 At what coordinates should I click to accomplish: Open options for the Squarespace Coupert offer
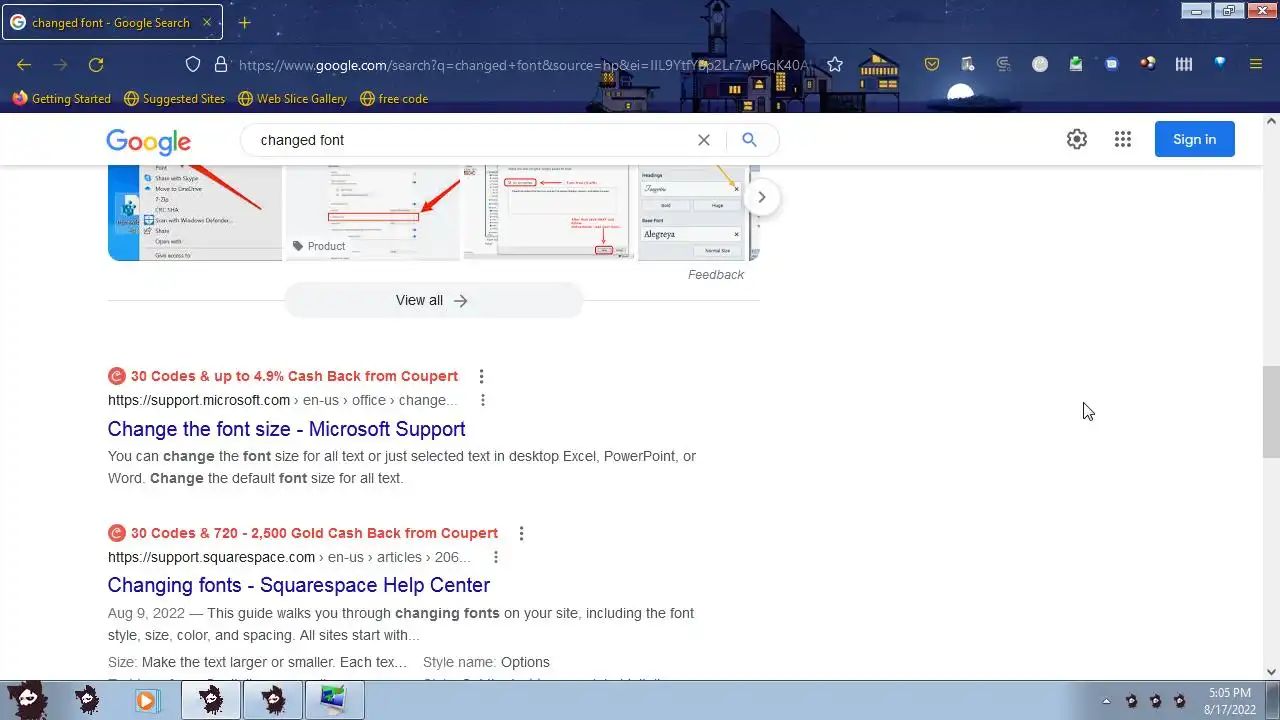521,533
